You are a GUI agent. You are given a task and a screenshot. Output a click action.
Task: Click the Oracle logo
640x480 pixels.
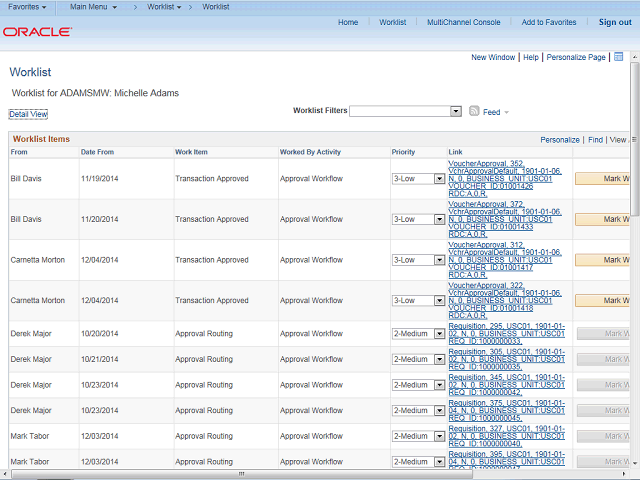tap(37, 32)
